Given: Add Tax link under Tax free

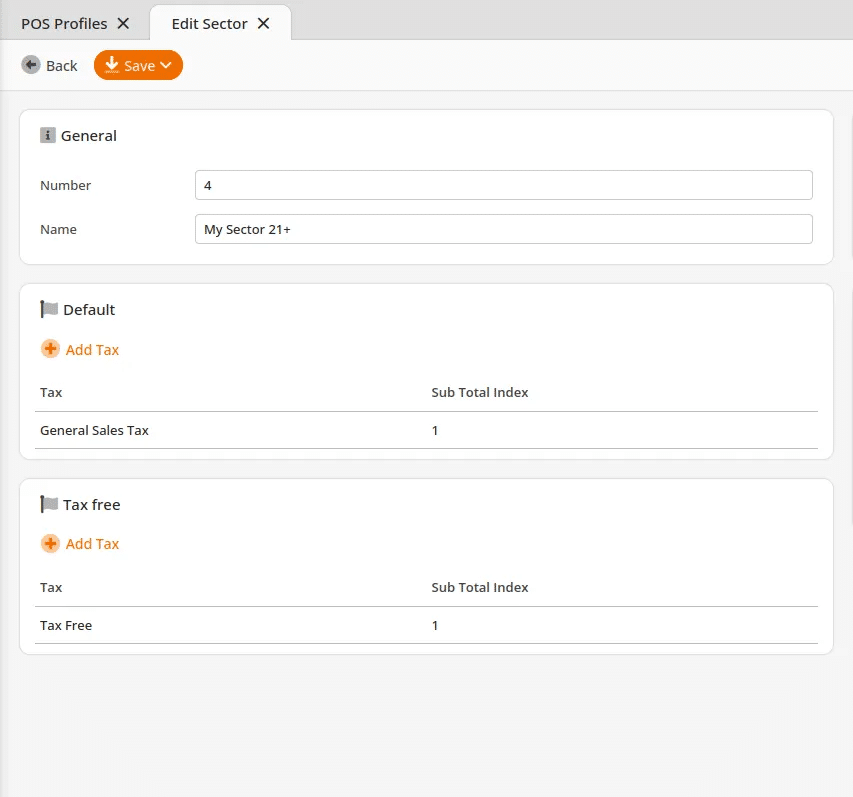Looking at the screenshot, I should tap(92, 544).
